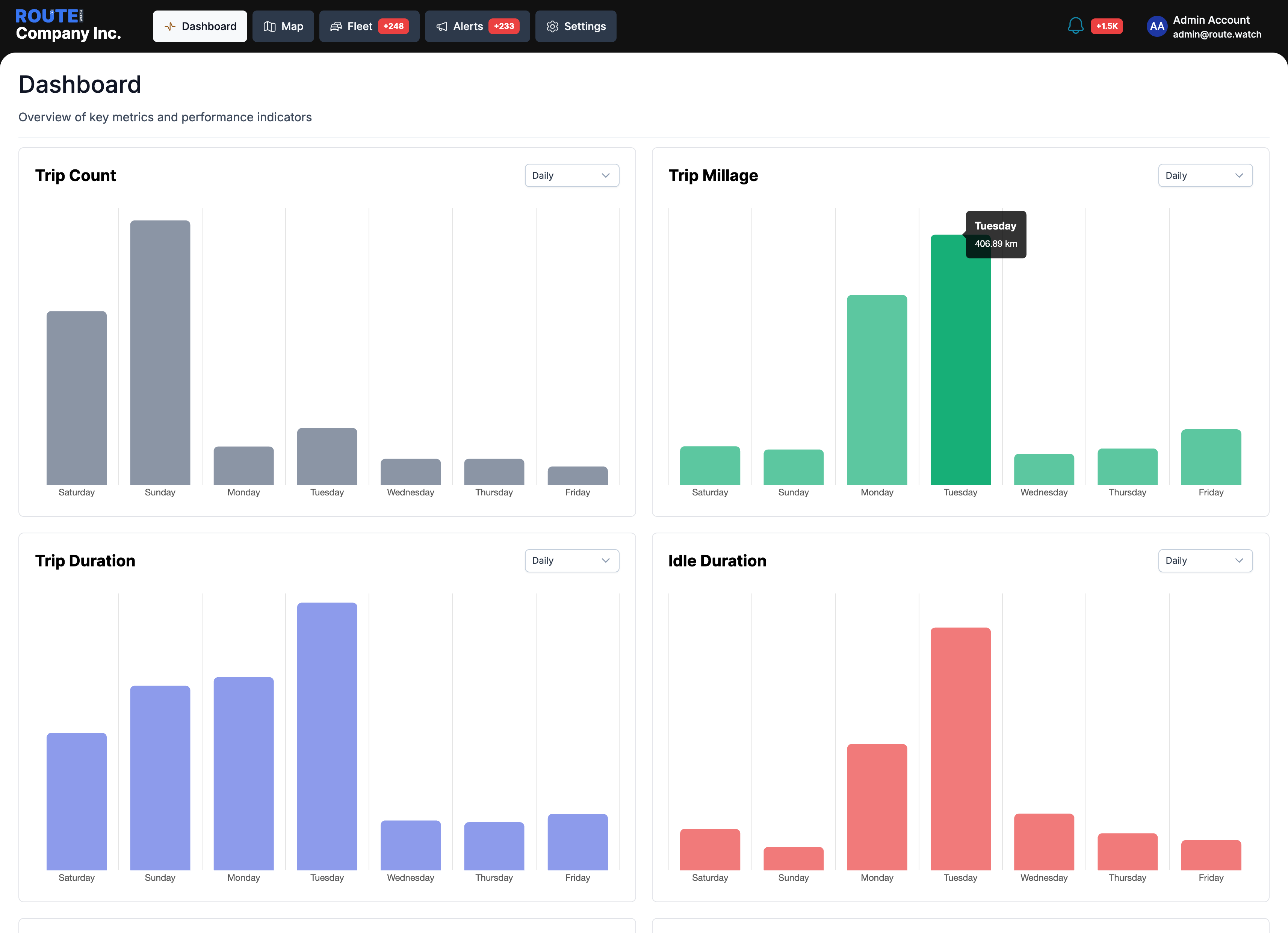
Task: Open Trip Count period dropdown
Action: coord(571,175)
